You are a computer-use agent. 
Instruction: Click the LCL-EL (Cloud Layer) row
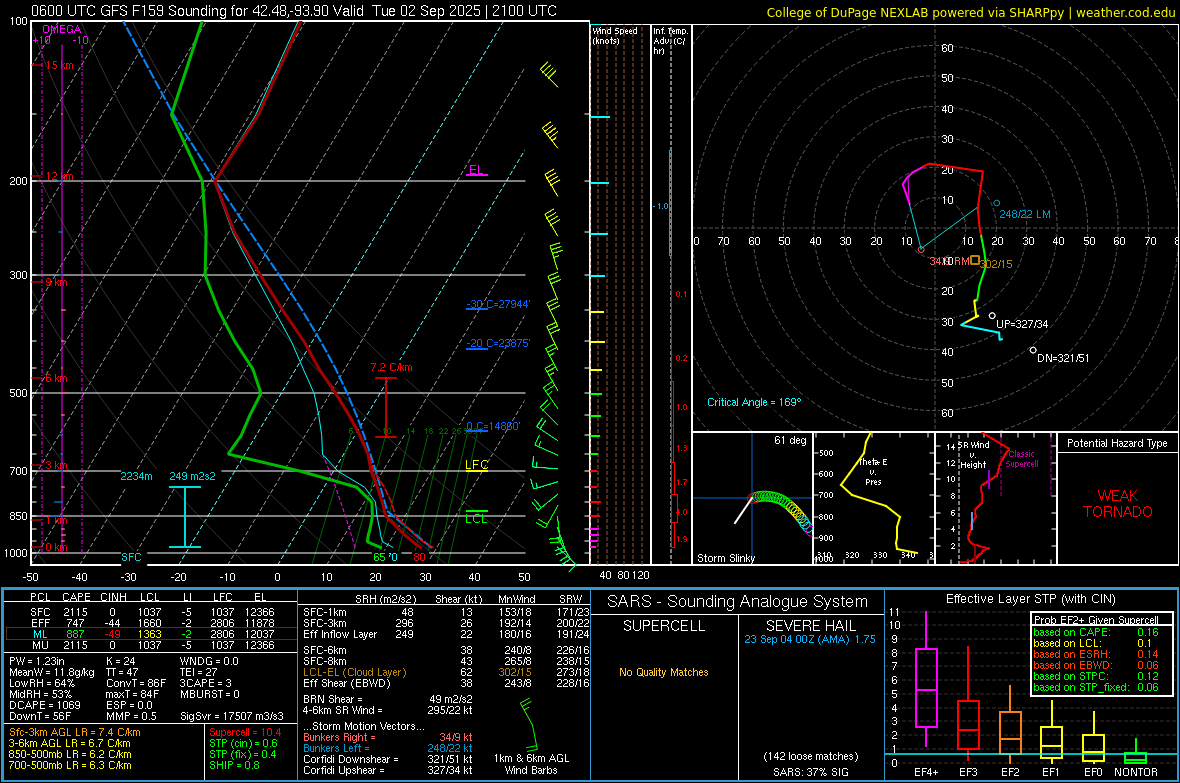tap(446, 672)
